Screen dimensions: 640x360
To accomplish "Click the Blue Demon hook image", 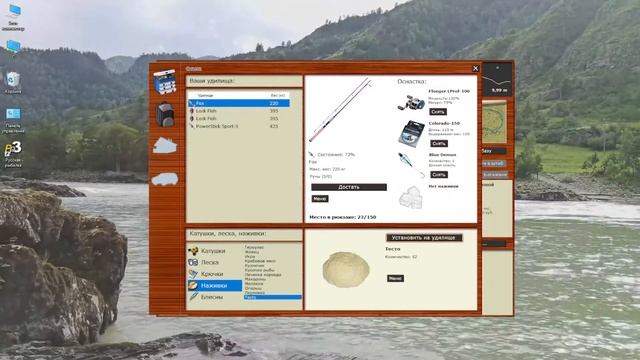I will coord(411,165).
